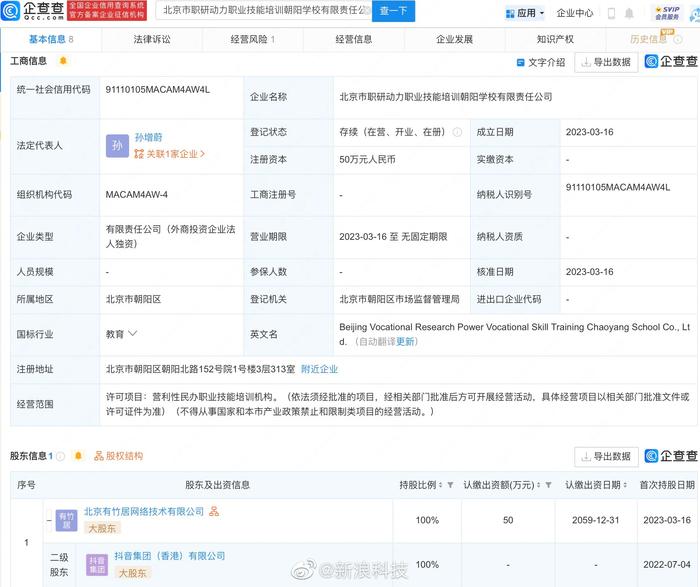This screenshot has width=700, height=587.
Task: Click the 抖音集团 shareholder logo thumbnail
Action: 97,564
